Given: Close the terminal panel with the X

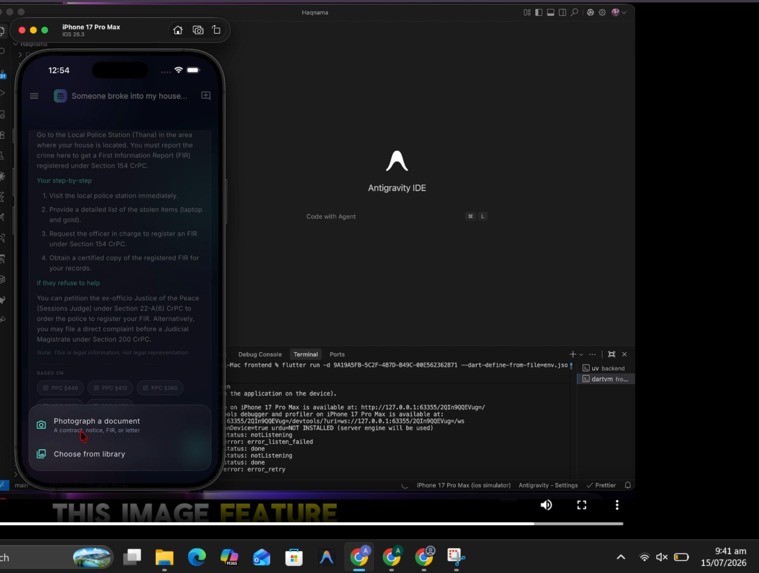Looking at the screenshot, I should click(624, 354).
